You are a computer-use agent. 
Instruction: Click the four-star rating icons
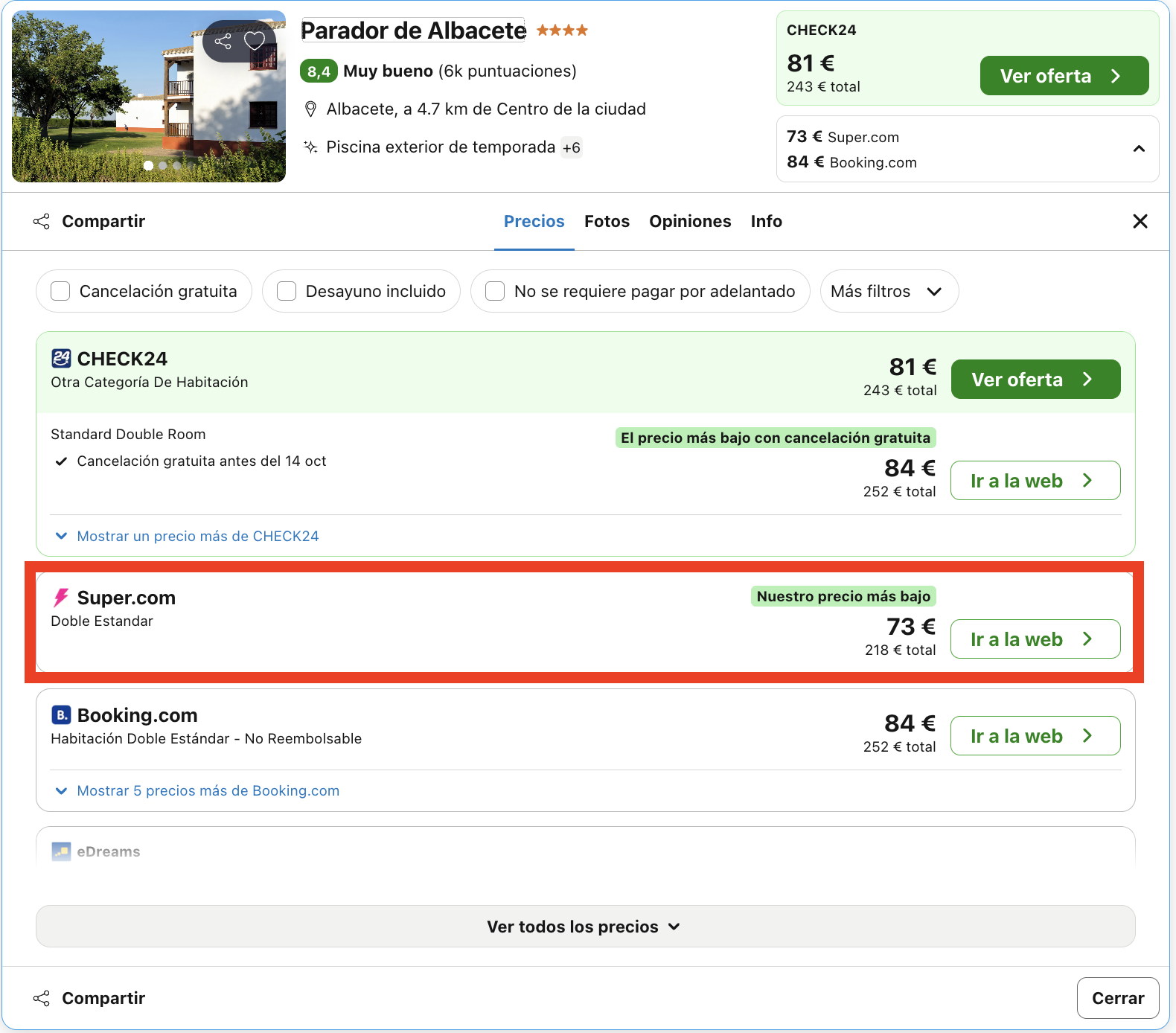(562, 31)
